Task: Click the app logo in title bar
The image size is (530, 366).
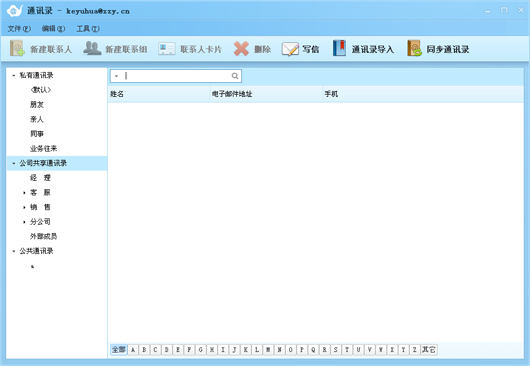Action: tap(15, 11)
